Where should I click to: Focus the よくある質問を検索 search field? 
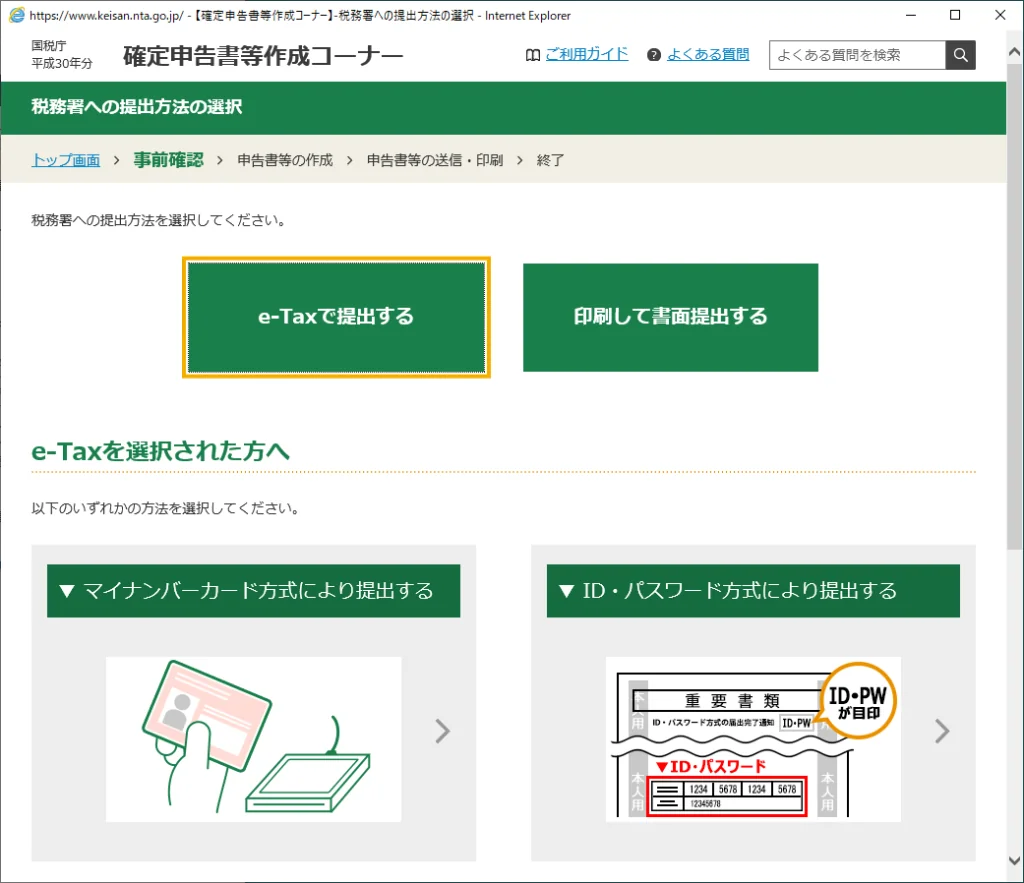857,55
